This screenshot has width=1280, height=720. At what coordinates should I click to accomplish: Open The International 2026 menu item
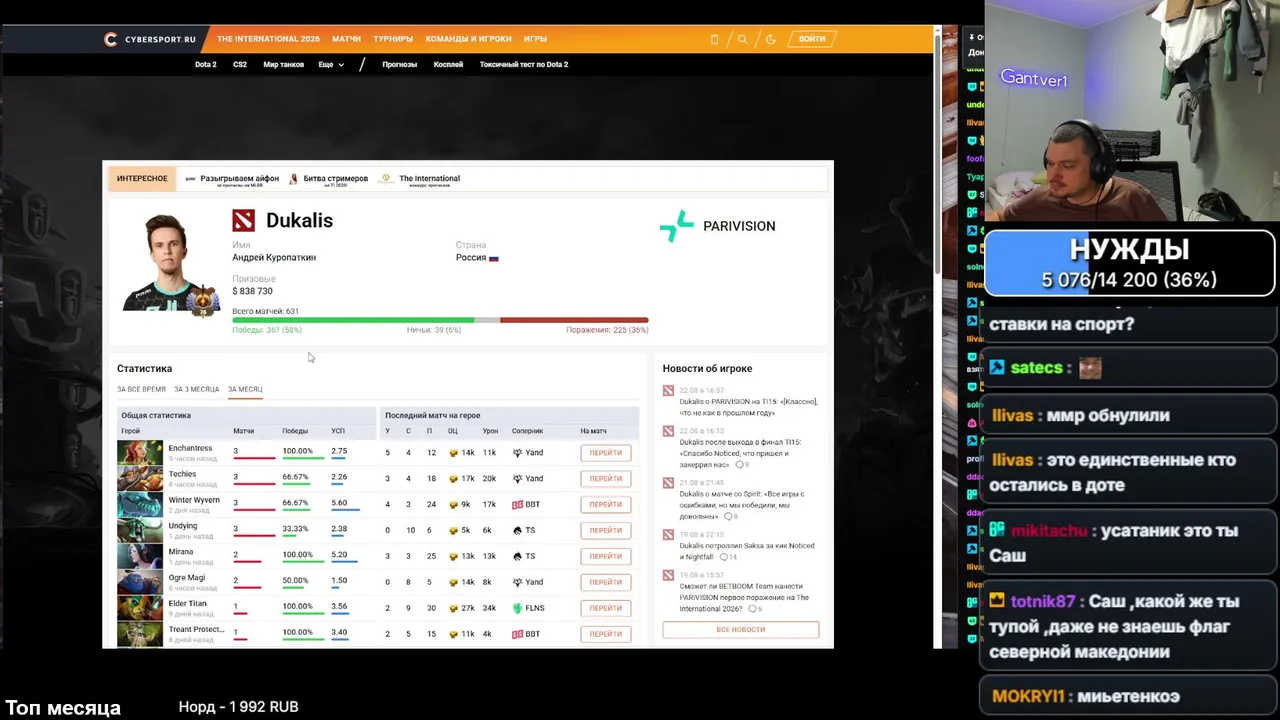[268, 39]
